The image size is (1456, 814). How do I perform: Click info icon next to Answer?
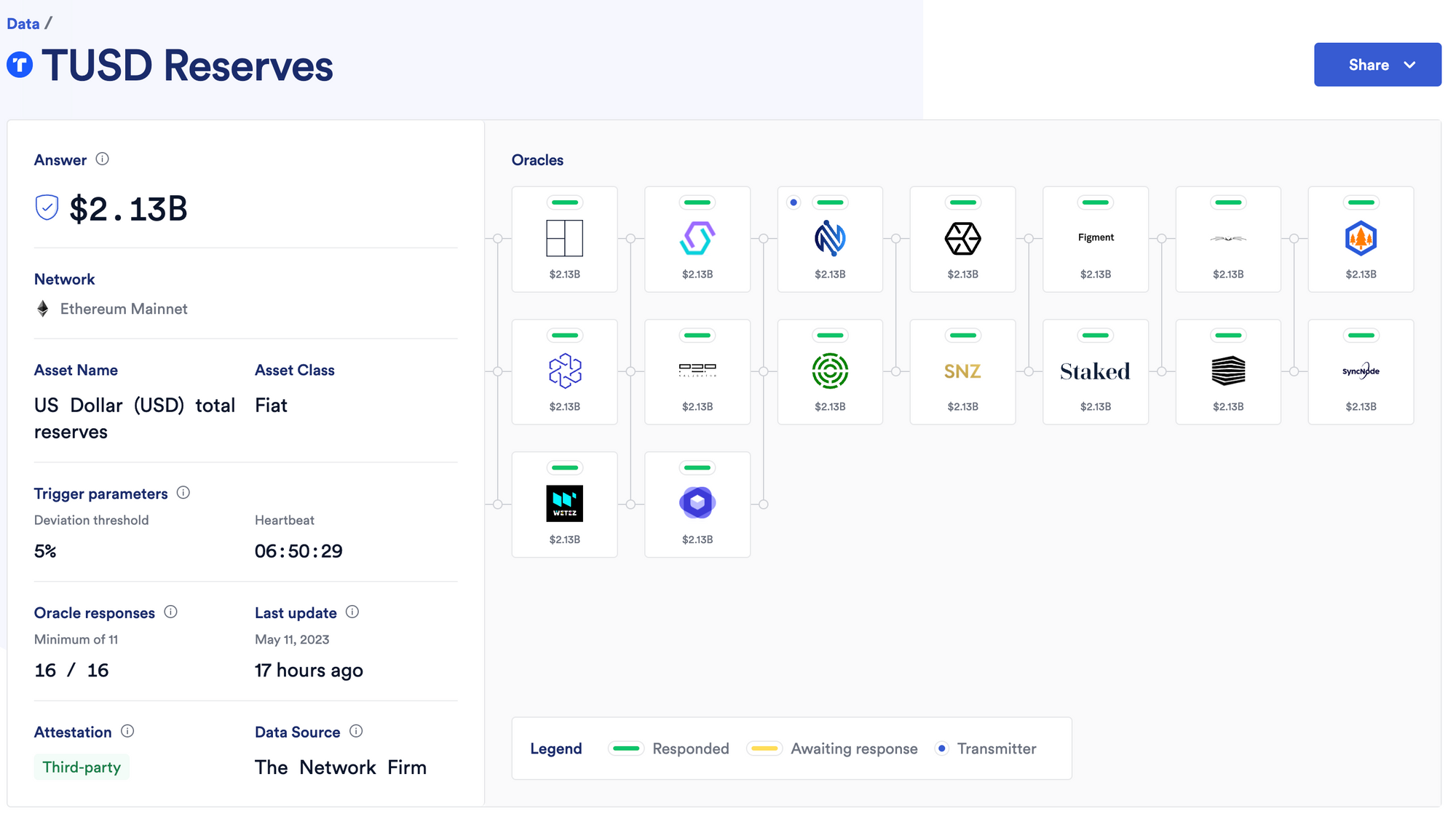(x=103, y=159)
